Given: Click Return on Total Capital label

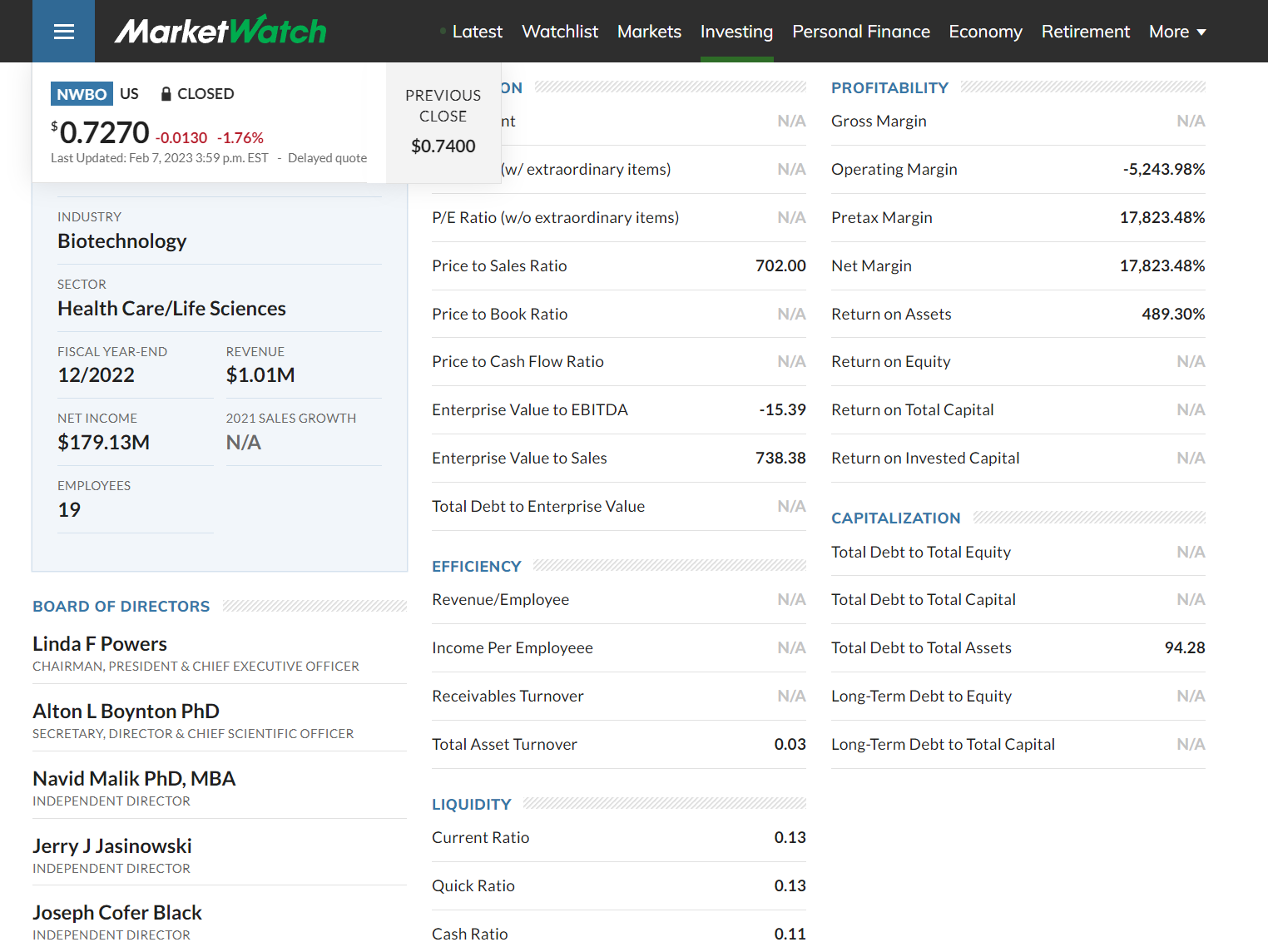Looking at the screenshot, I should tap(912, 410).
